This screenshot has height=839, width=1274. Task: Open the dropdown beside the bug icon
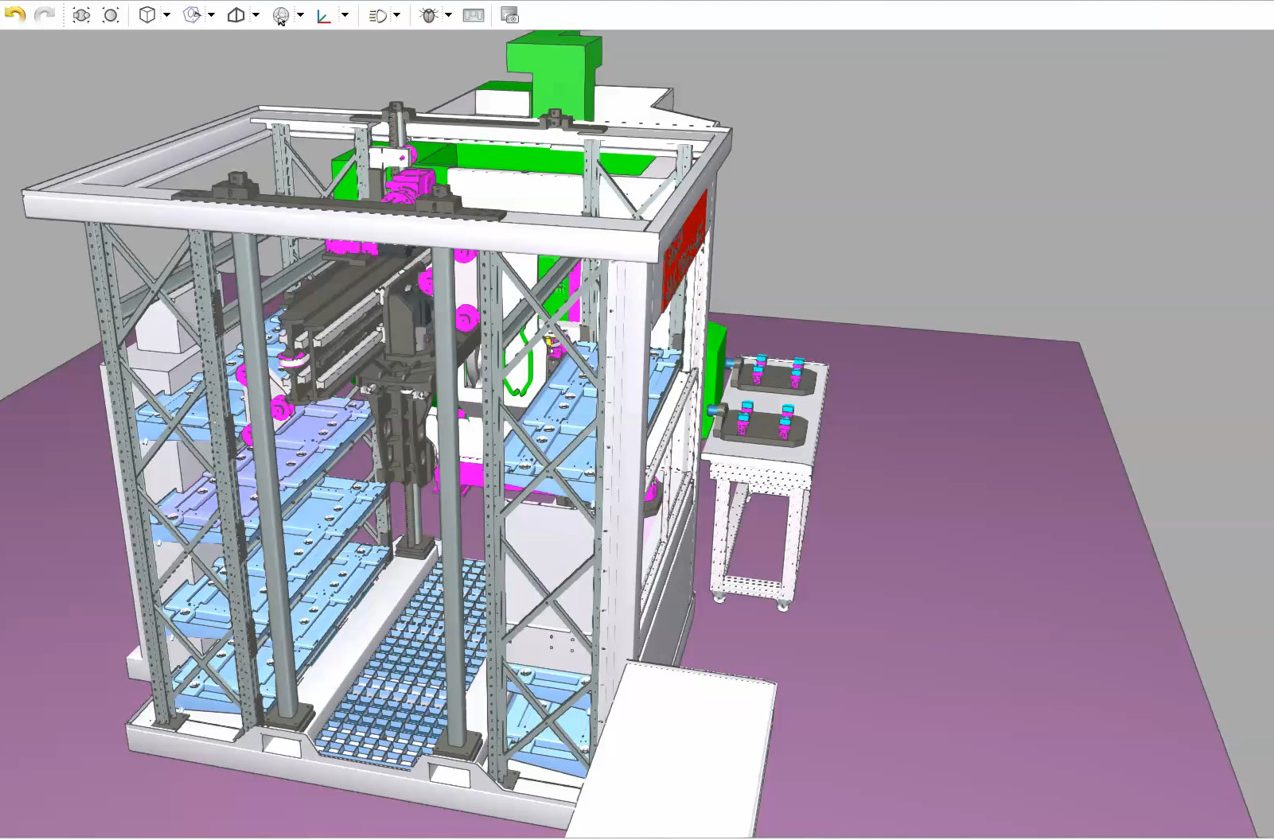(x=448, y=15)
